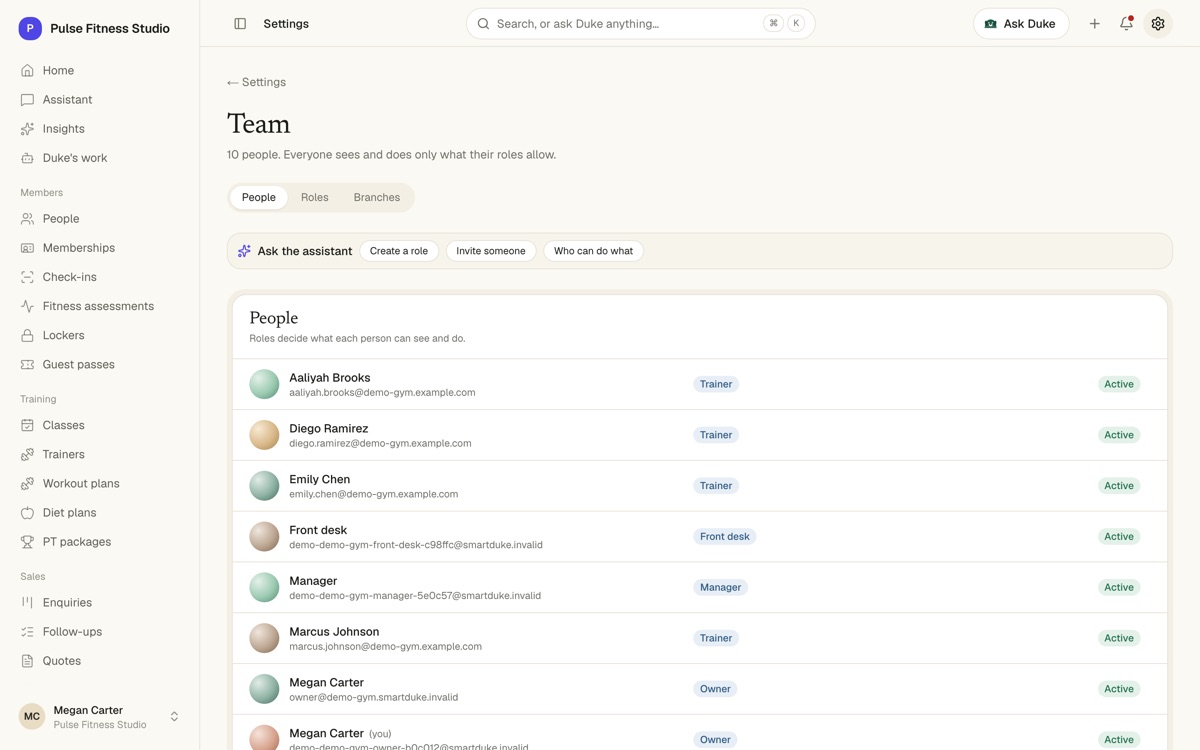Click the Create a role button
1200x750 pixels.
point(399,251)
